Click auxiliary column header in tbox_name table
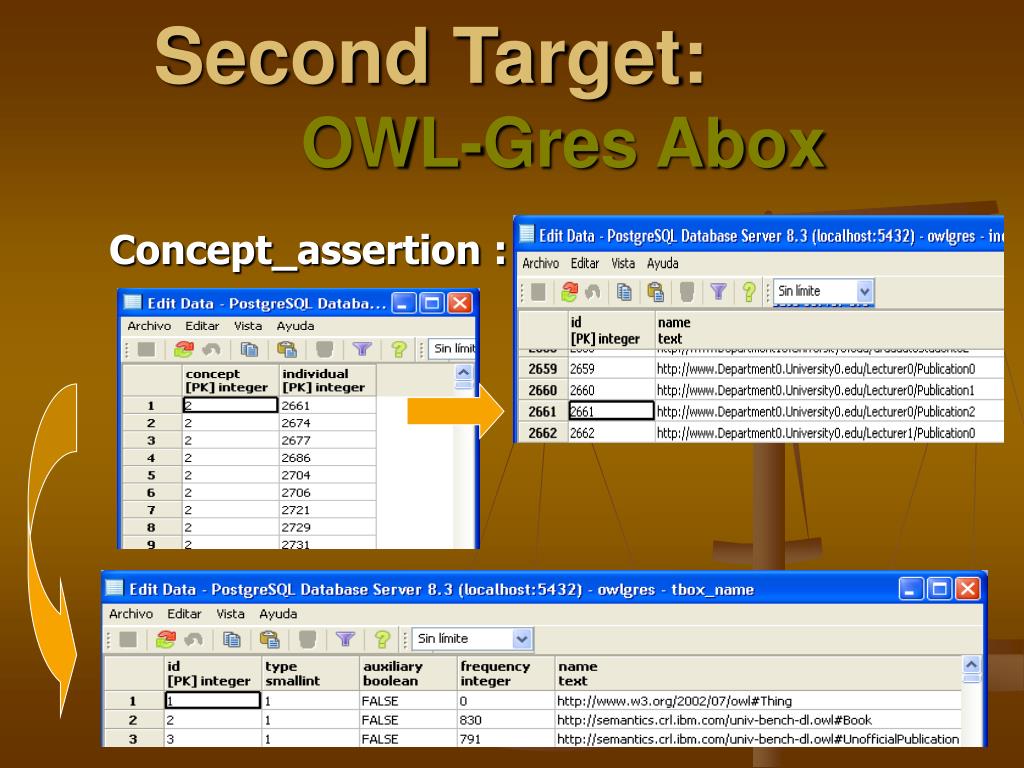1024x768 pixels. (408, 673)
